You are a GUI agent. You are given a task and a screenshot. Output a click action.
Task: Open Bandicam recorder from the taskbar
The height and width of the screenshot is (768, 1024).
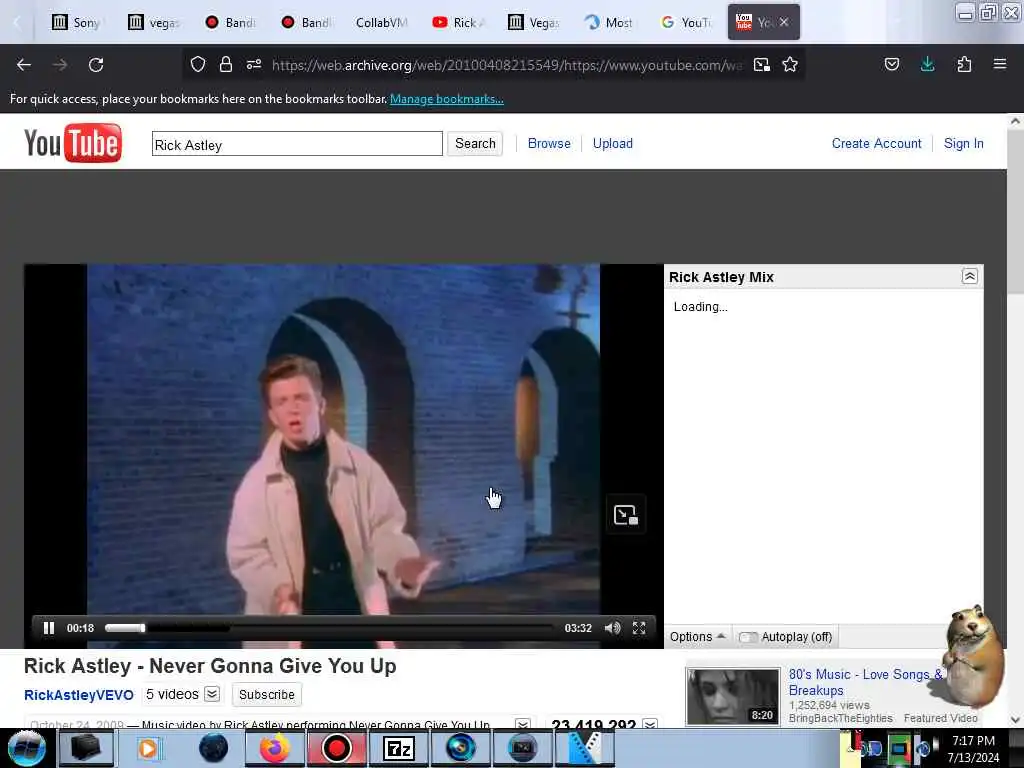point(336,748)
